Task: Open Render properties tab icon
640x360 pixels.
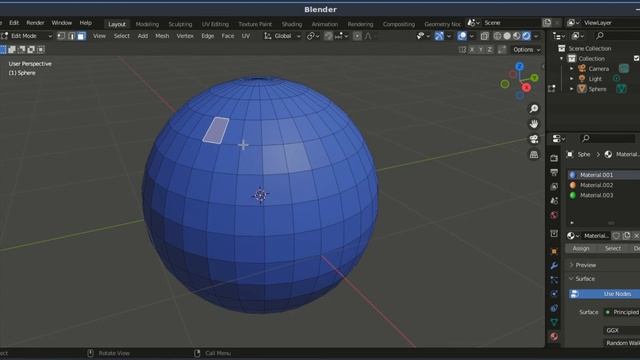Action: pos(554,158)
